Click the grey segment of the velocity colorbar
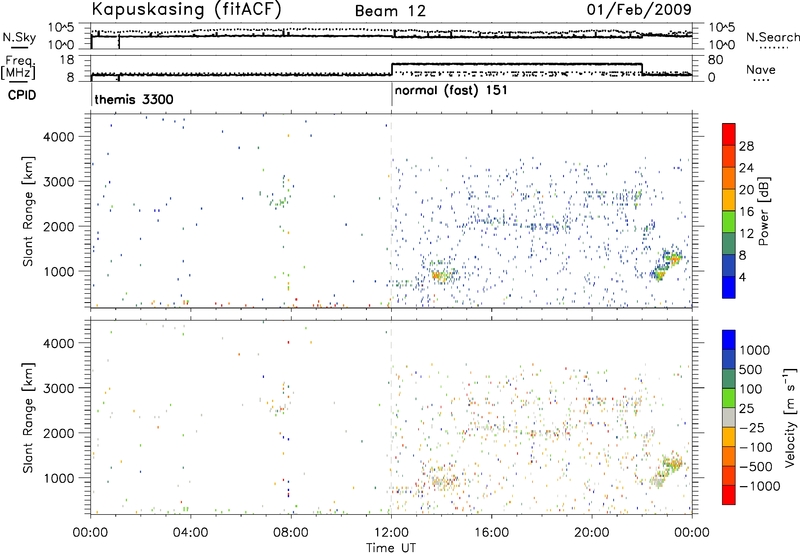The image size is (800, 554). [729, 417]
